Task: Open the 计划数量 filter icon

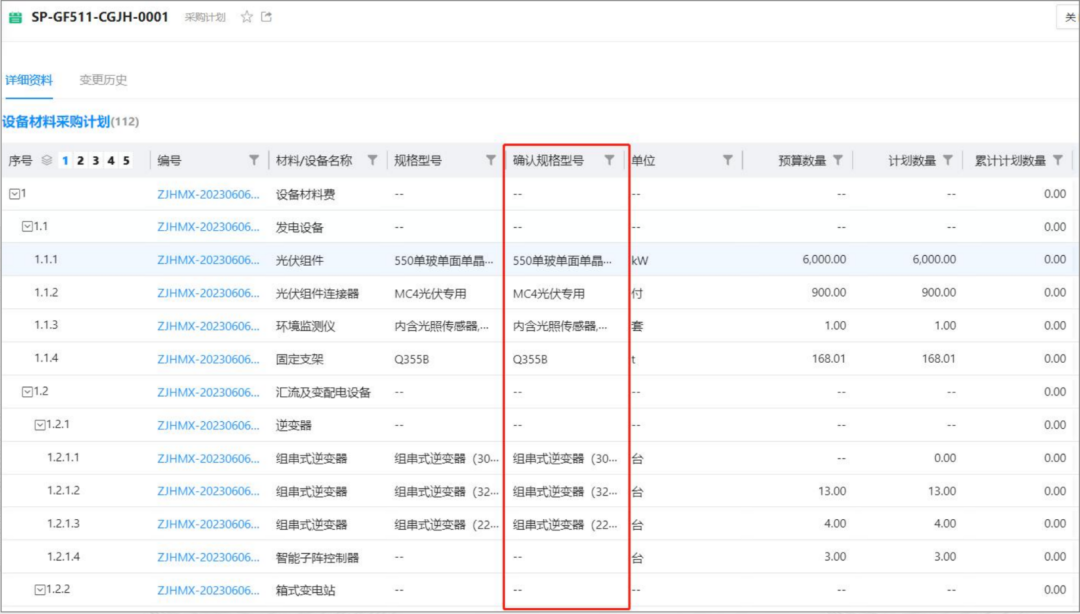Action: pos(947,160)
